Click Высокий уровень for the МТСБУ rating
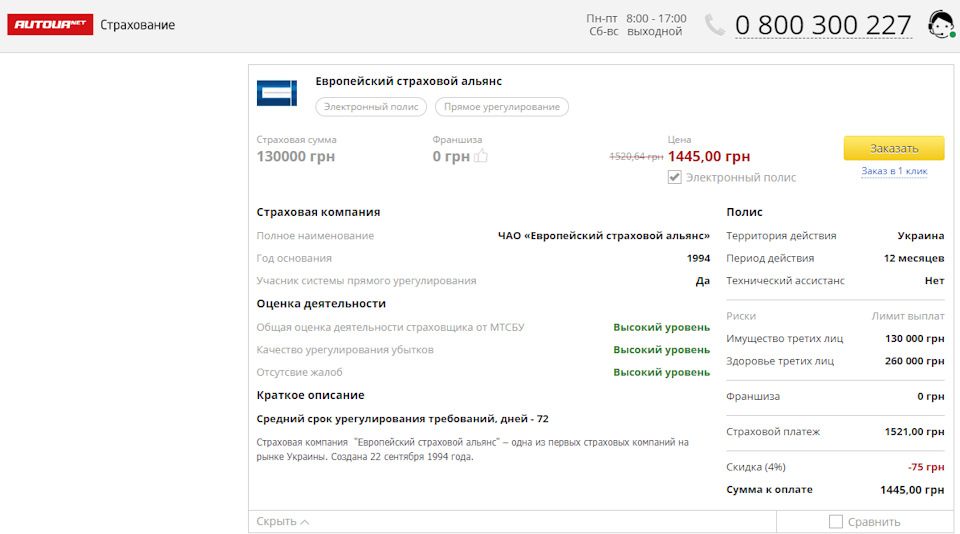The image size is (960, 534). click(661, 328)
